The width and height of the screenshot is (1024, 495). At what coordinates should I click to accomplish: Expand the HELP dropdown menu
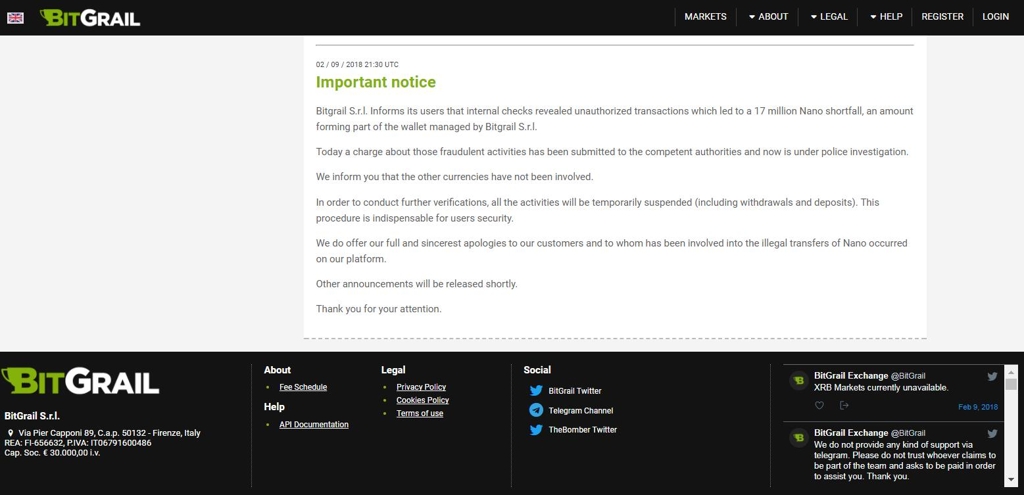point(886,17)
